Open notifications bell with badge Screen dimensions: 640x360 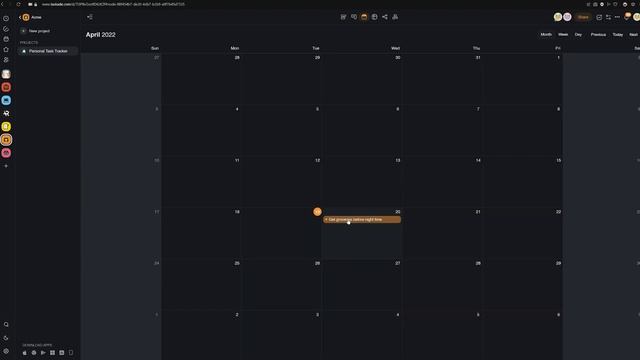627,17
